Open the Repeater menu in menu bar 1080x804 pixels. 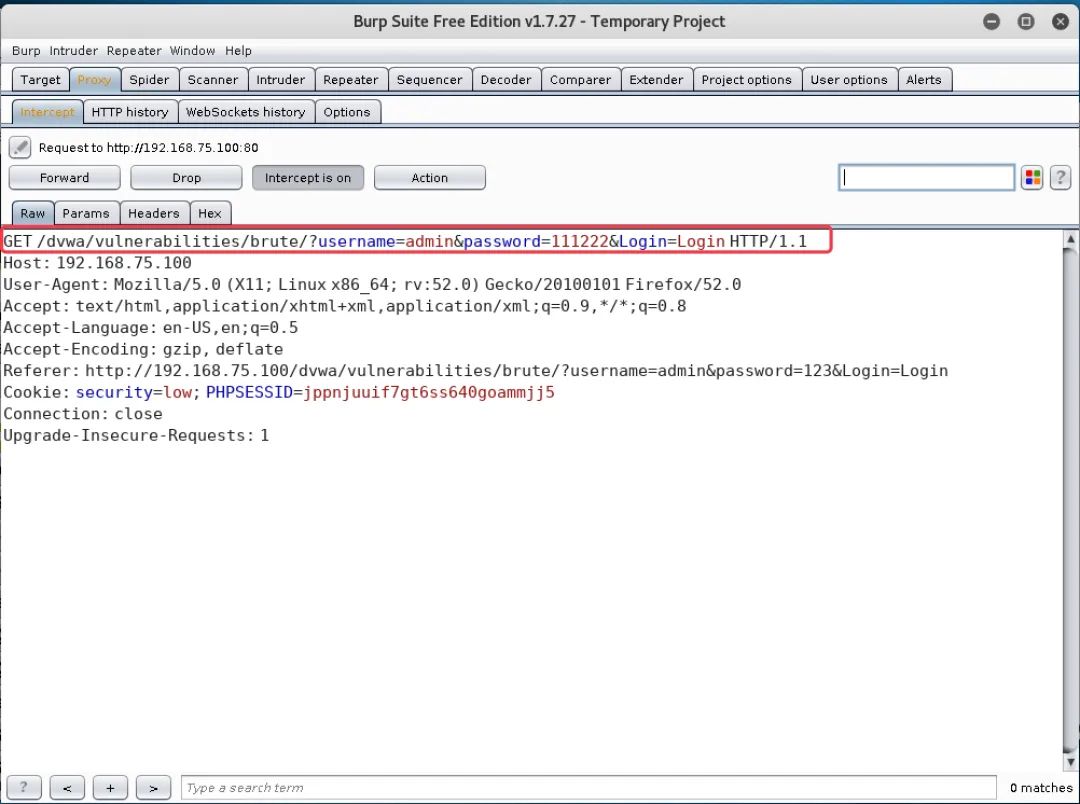pyautogui.click(x=134, y=50)
